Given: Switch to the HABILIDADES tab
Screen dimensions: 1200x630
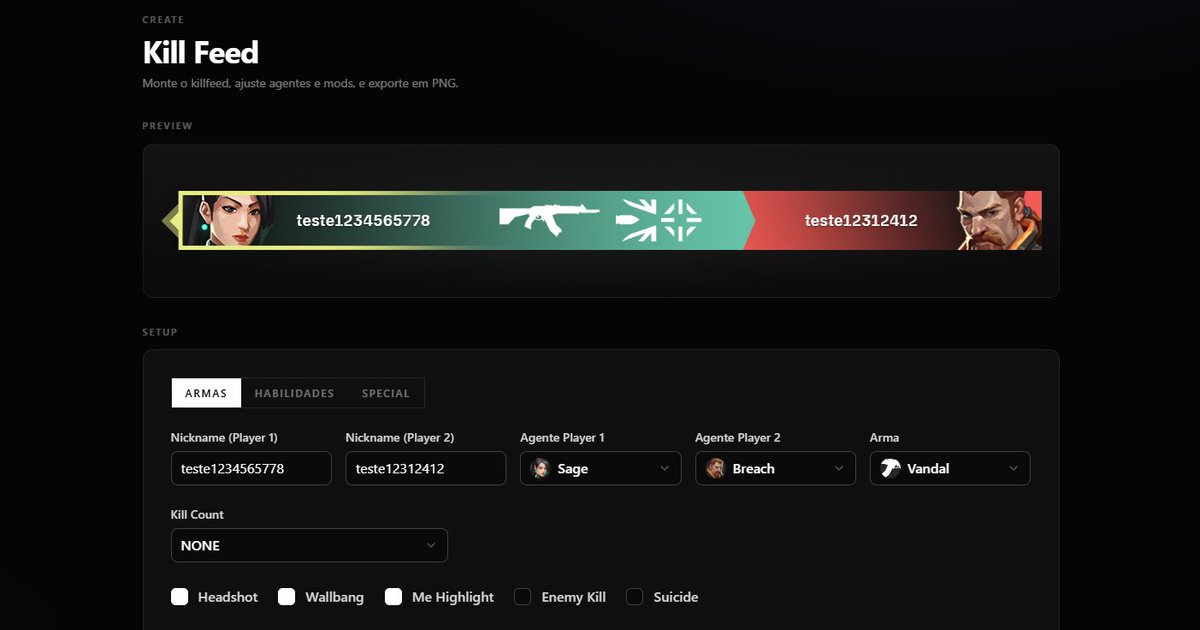Looking at the screenshot, I should pyautogui.click(x=294, y=393).
